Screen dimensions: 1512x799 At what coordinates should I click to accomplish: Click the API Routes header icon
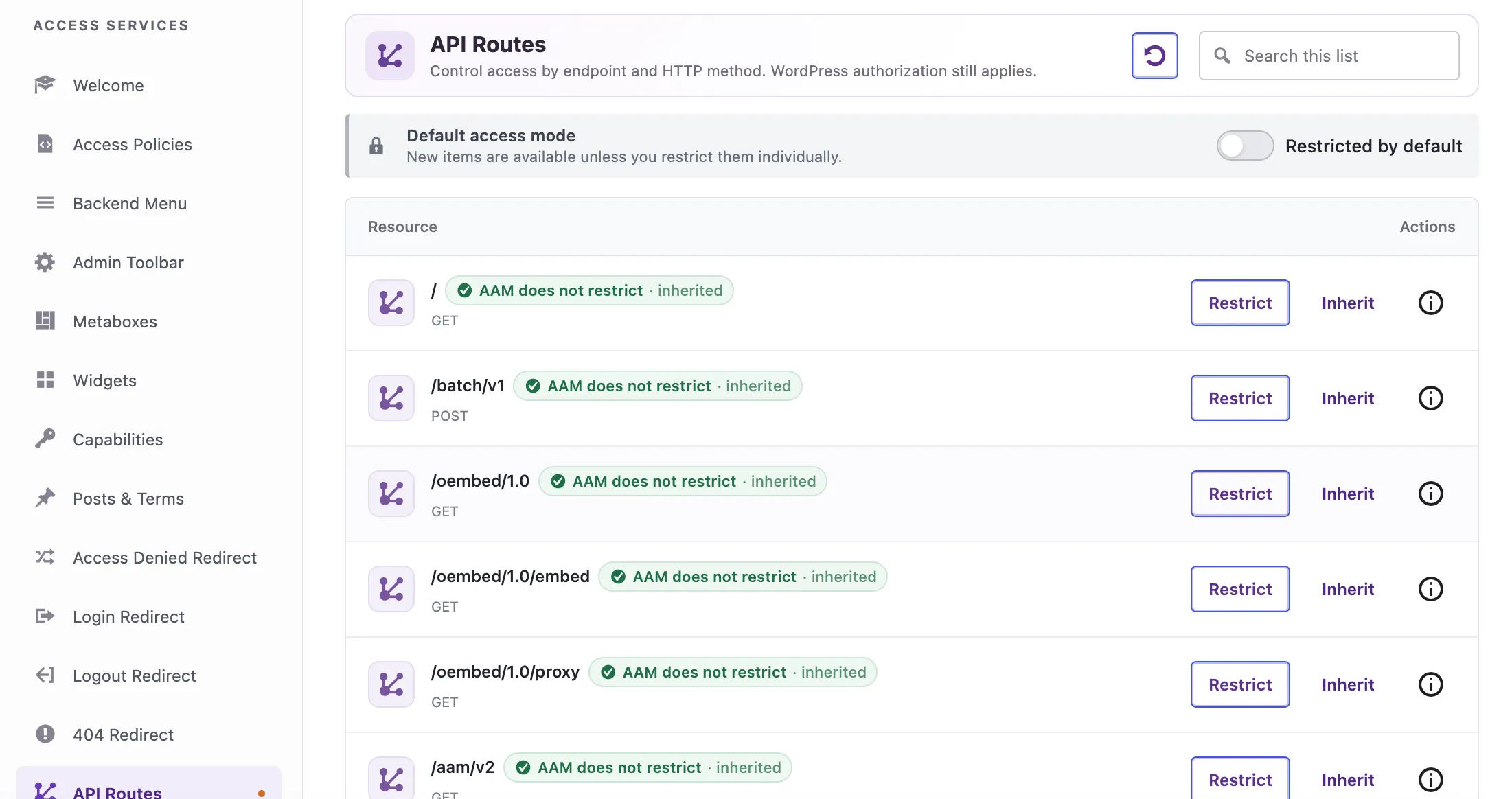[x=390, y=56]
